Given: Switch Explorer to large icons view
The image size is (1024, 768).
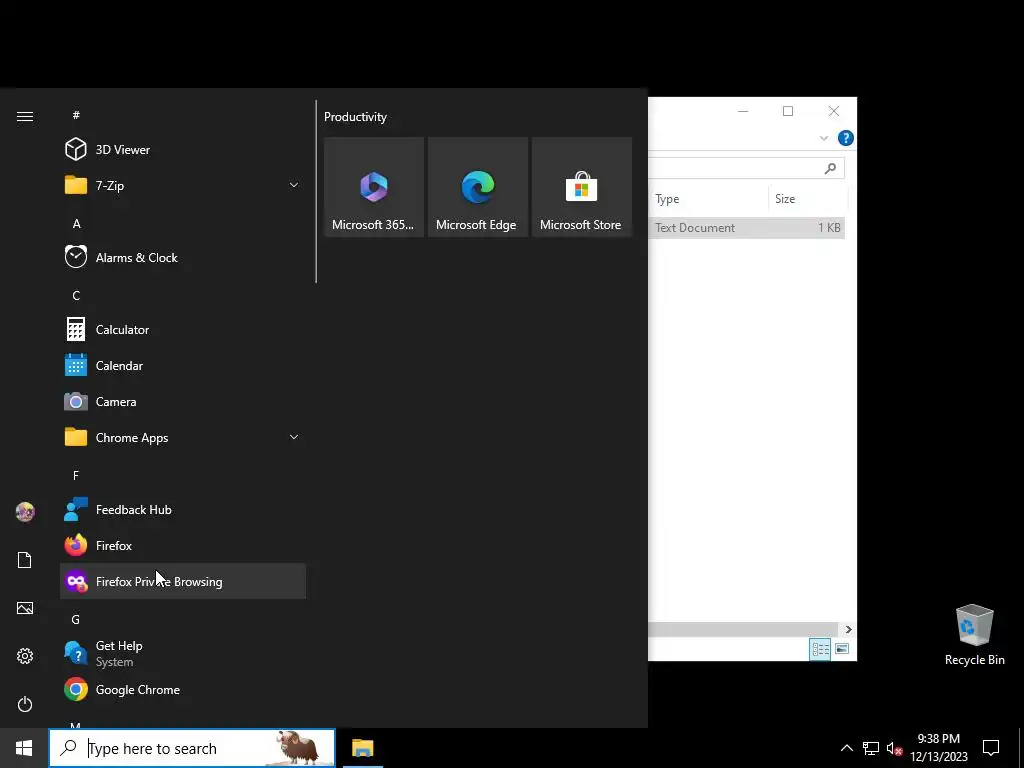Looking at the screenshot, I should tap(842, 649).
